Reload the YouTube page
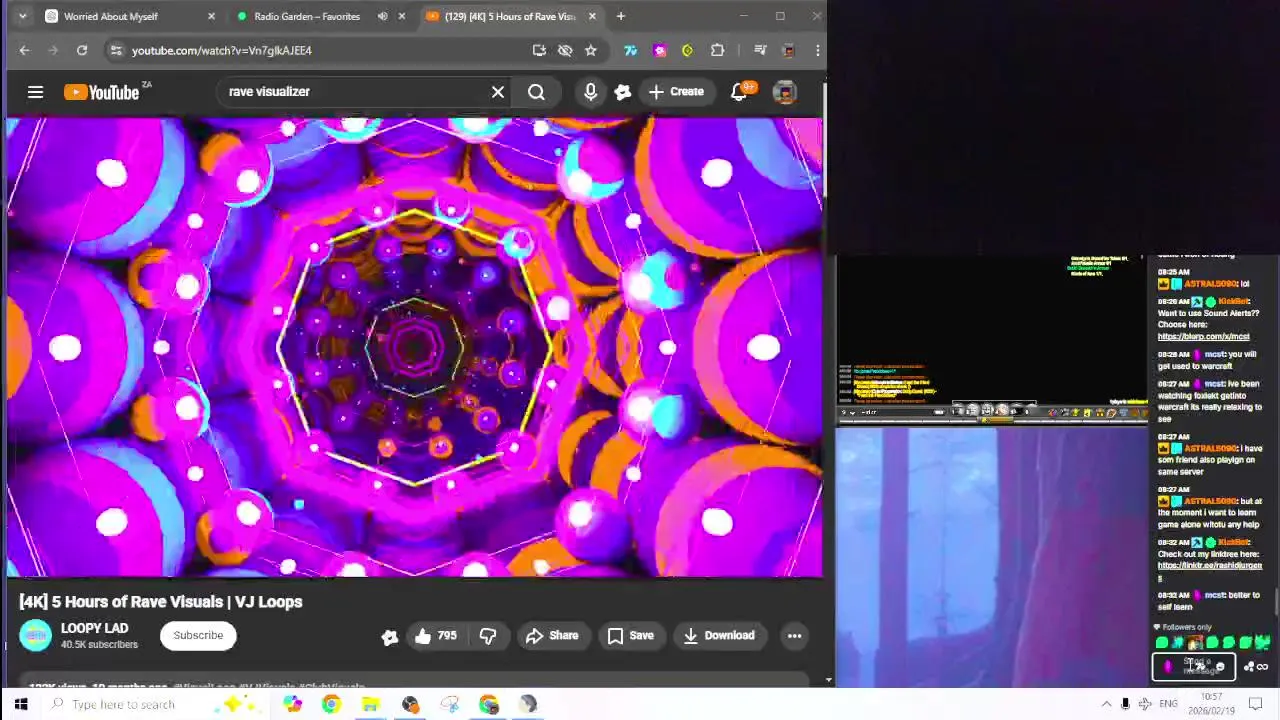 click(x=82, y=50)
